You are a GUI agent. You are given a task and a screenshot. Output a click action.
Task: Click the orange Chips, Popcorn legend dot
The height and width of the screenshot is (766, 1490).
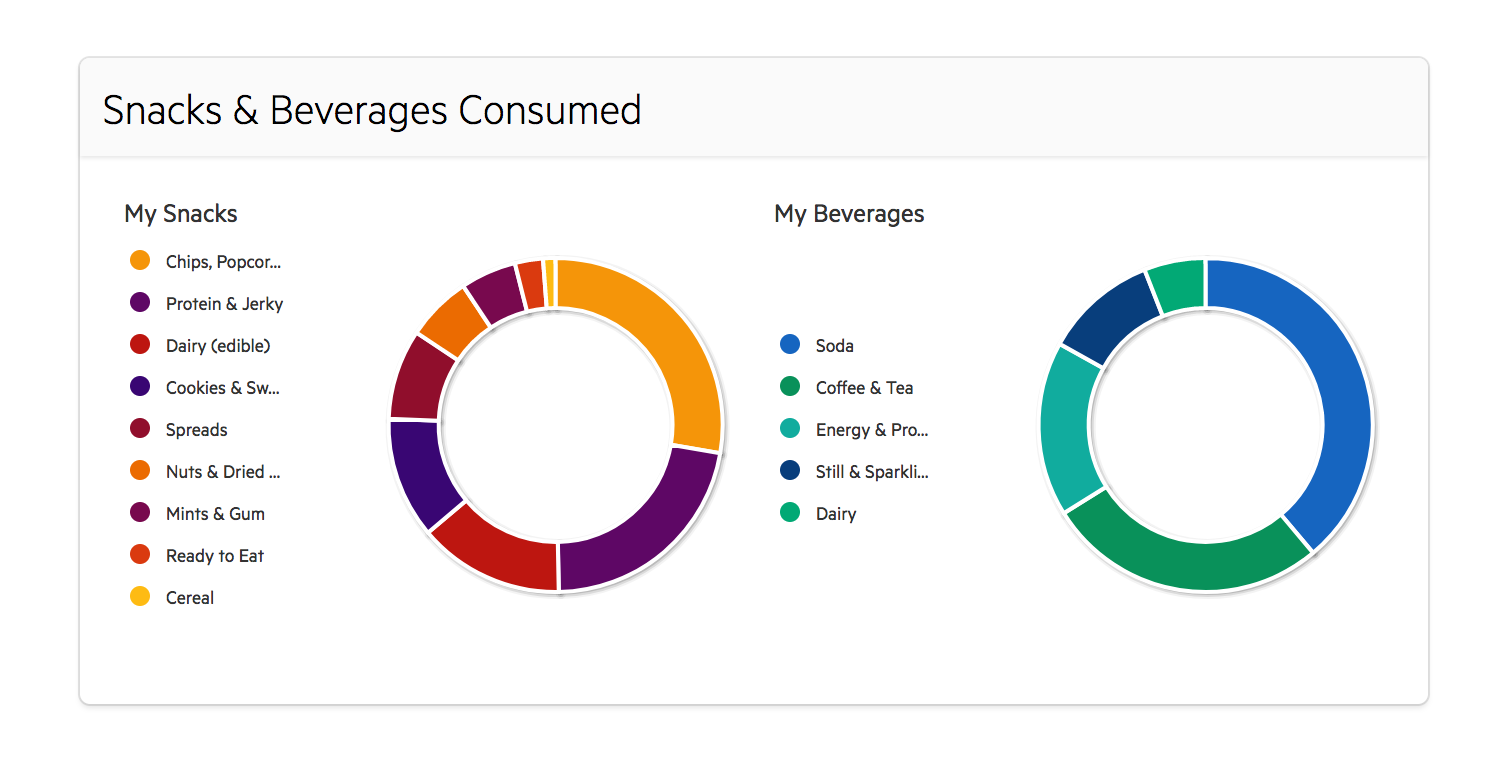[x=140, y=261]
